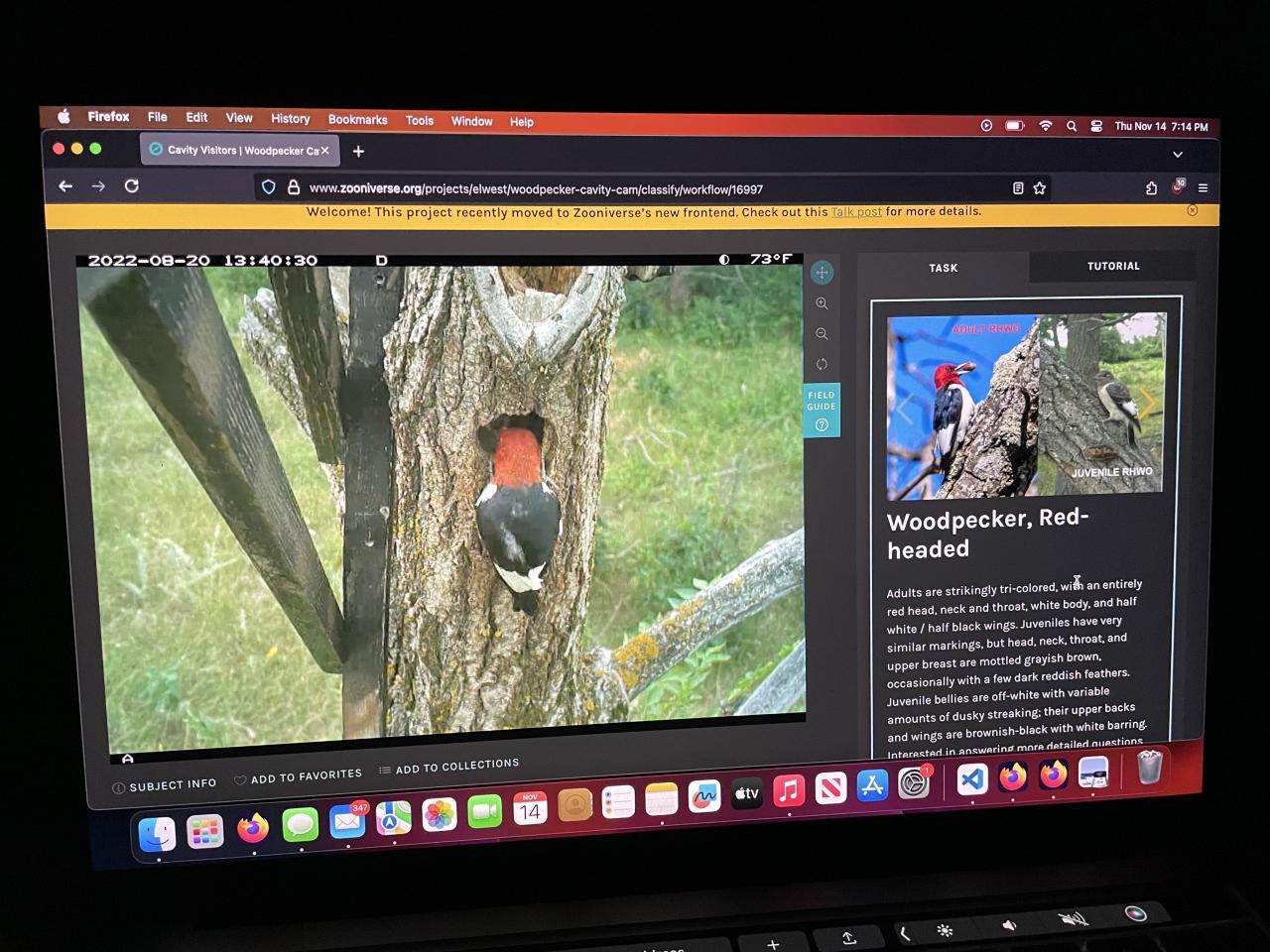Open the History menu
The image size is (1270, 952).
[290, 118]
